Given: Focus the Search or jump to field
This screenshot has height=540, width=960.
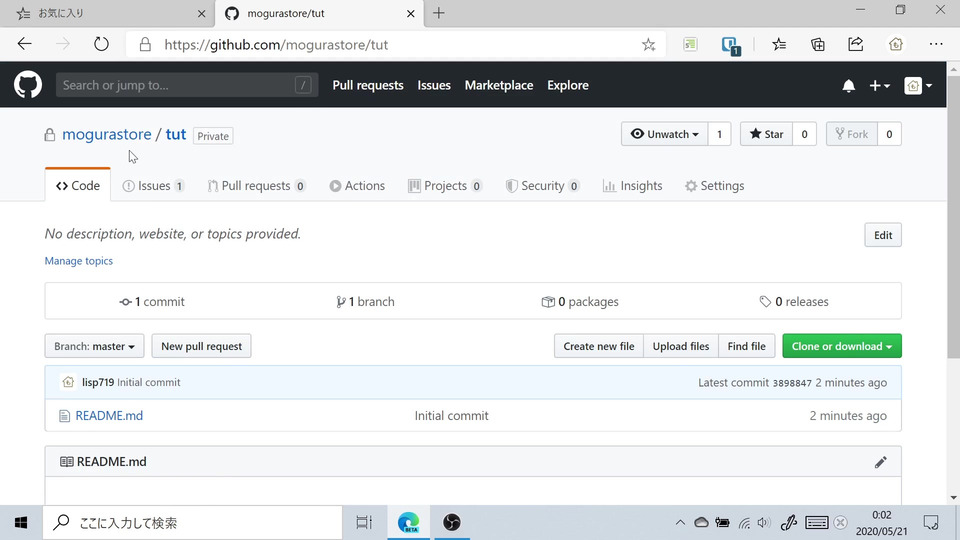Looking at the screenshot, I should coord(187,85).
